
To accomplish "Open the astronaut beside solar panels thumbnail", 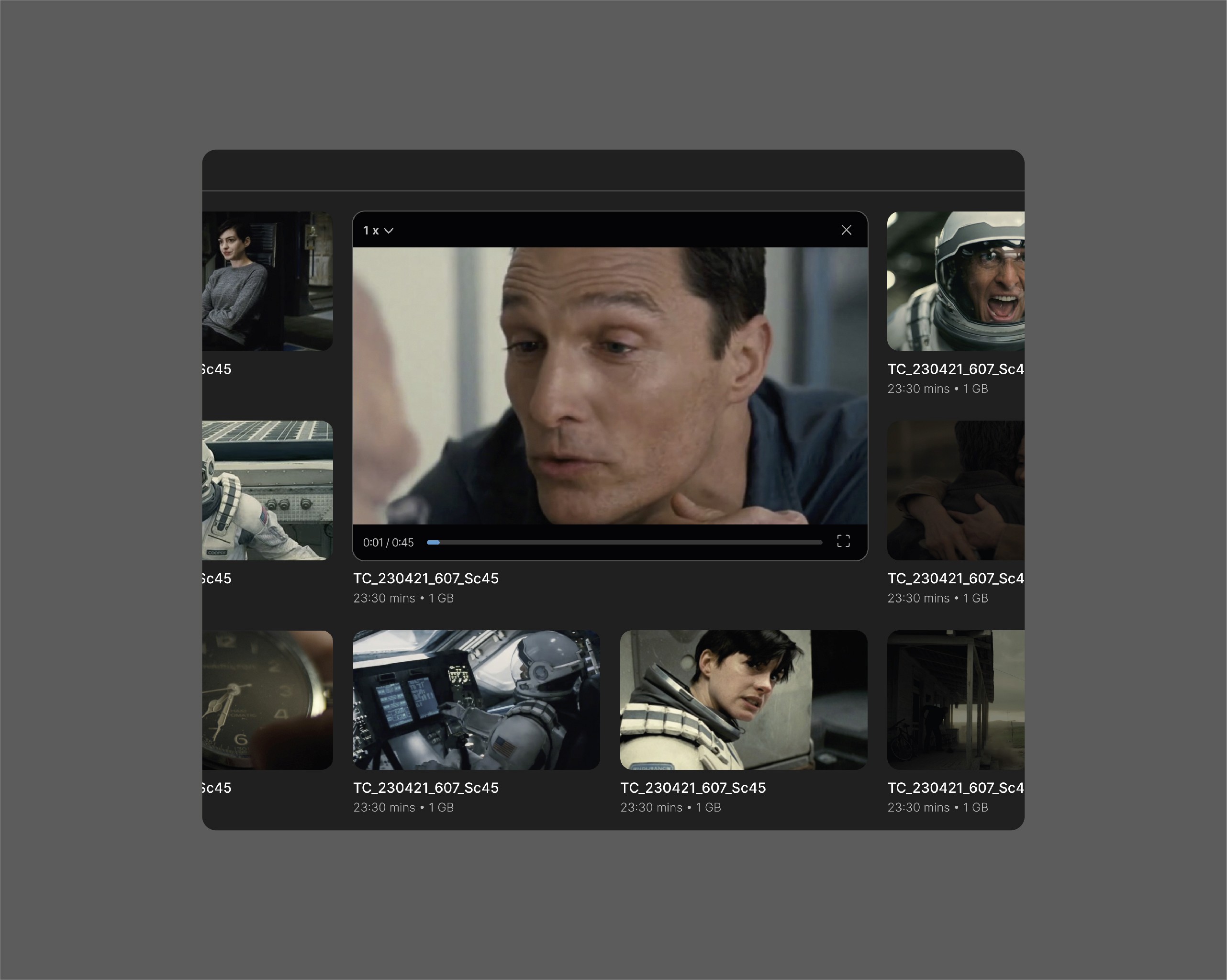I will coord(268,490).
